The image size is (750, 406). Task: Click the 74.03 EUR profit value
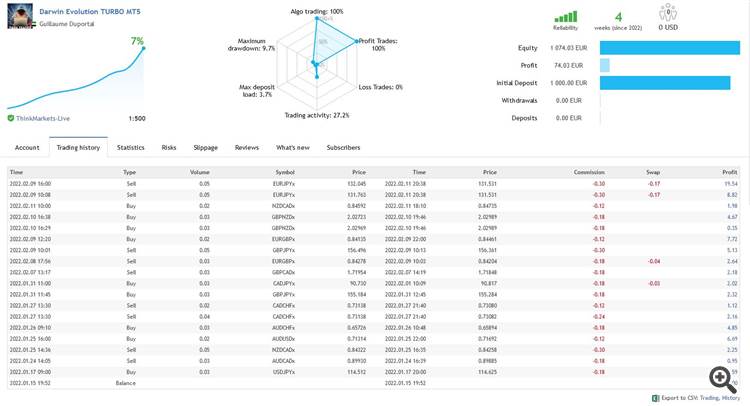click(569, 66)
